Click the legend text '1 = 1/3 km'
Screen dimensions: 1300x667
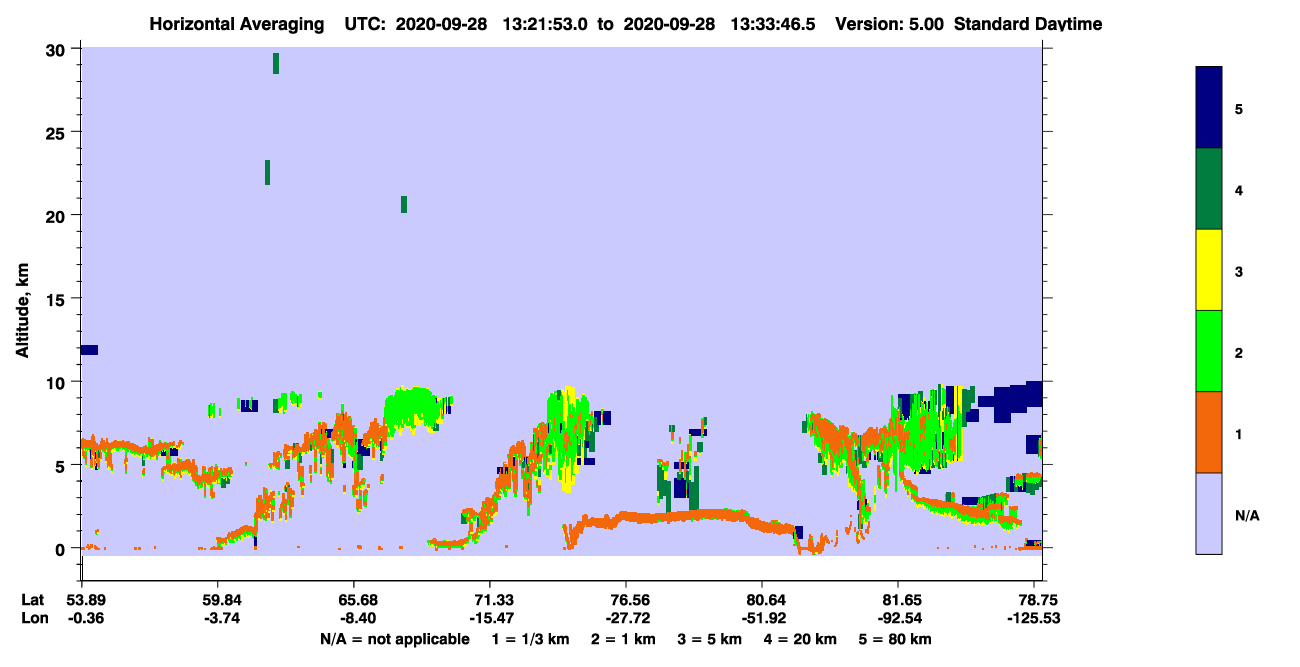coord(528,639)
